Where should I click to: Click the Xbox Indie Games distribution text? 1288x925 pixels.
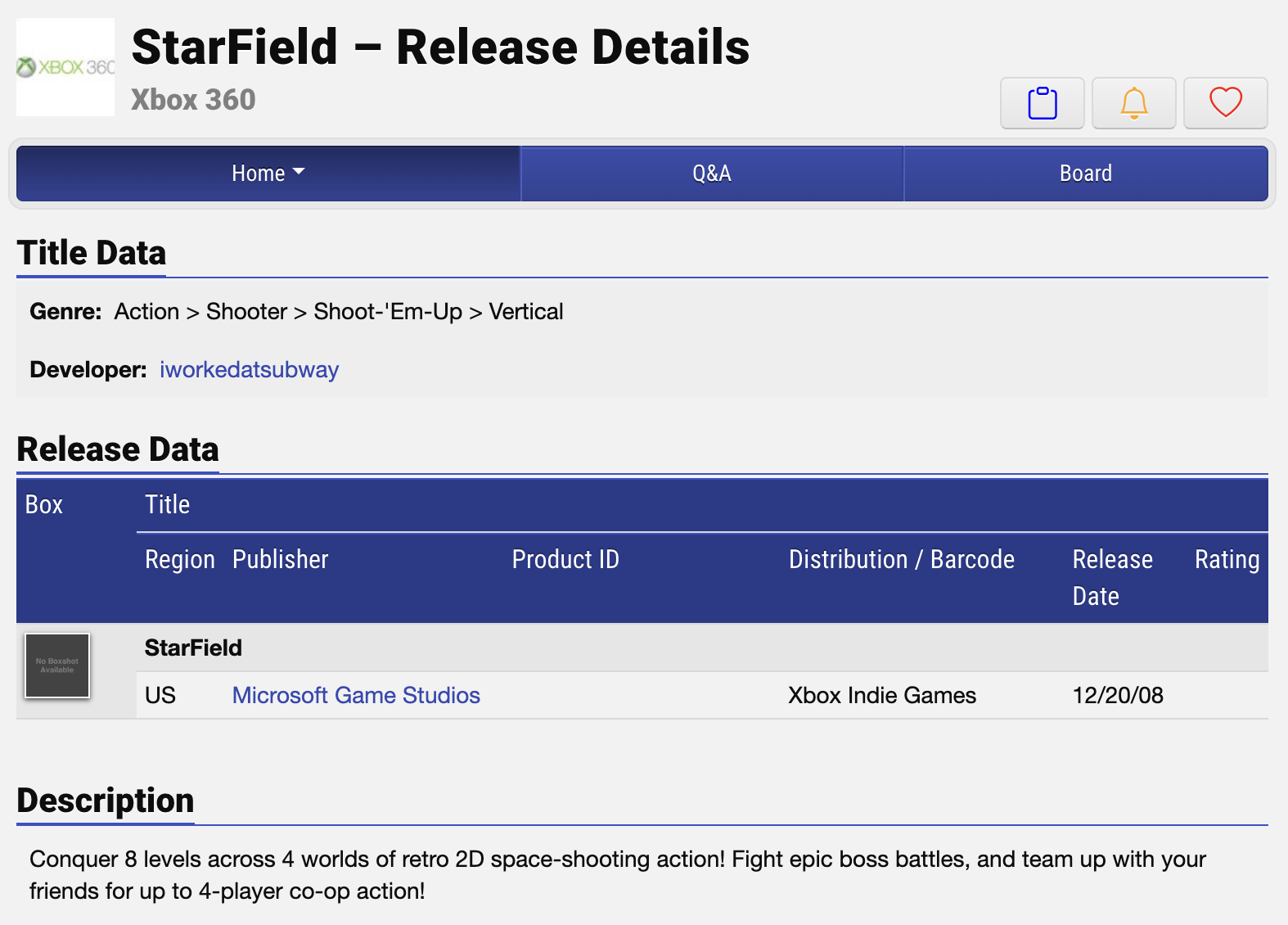click(882, 695)
